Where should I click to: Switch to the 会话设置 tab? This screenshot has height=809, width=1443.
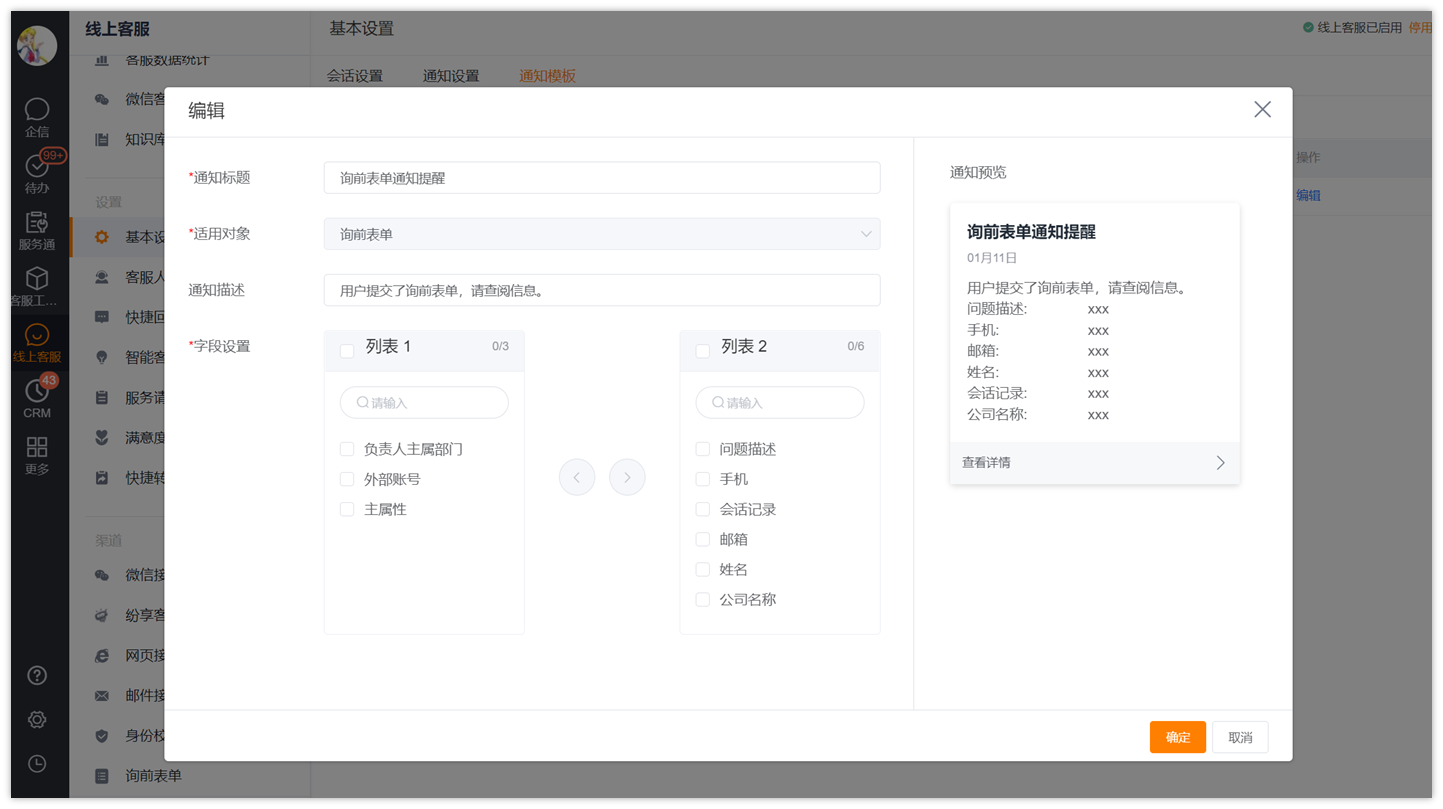(x=355, y=76)
